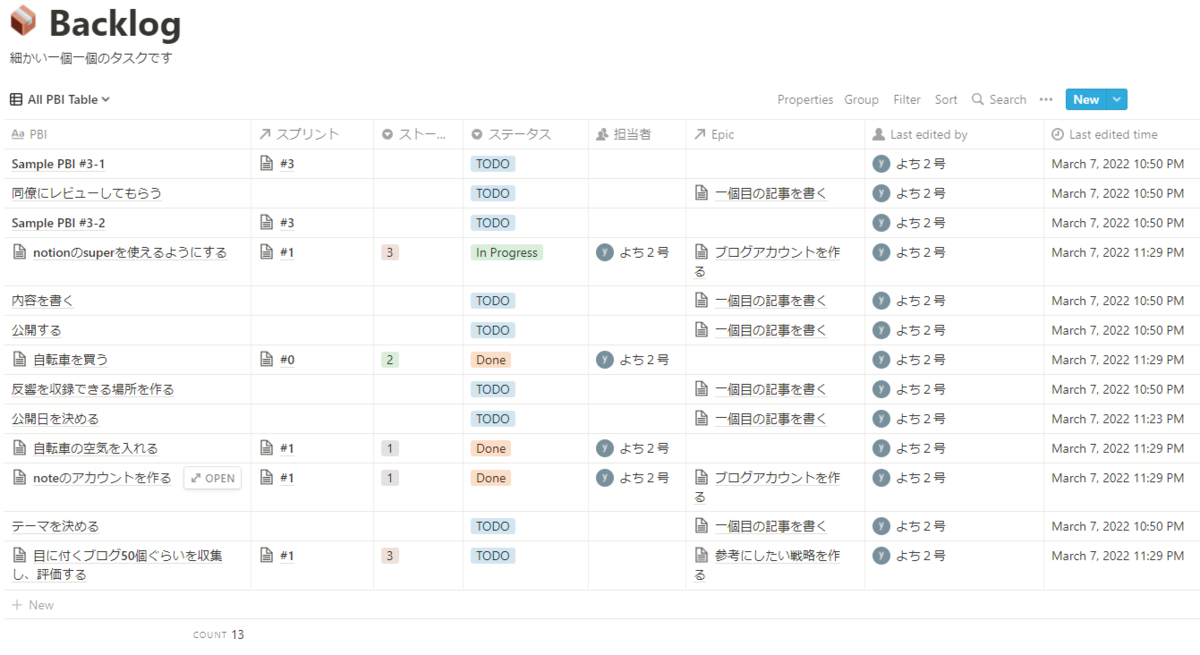Click the 反響を収録できる場所を作る row title
Viewport: 1200px width, 655px height.
[92, 389]
